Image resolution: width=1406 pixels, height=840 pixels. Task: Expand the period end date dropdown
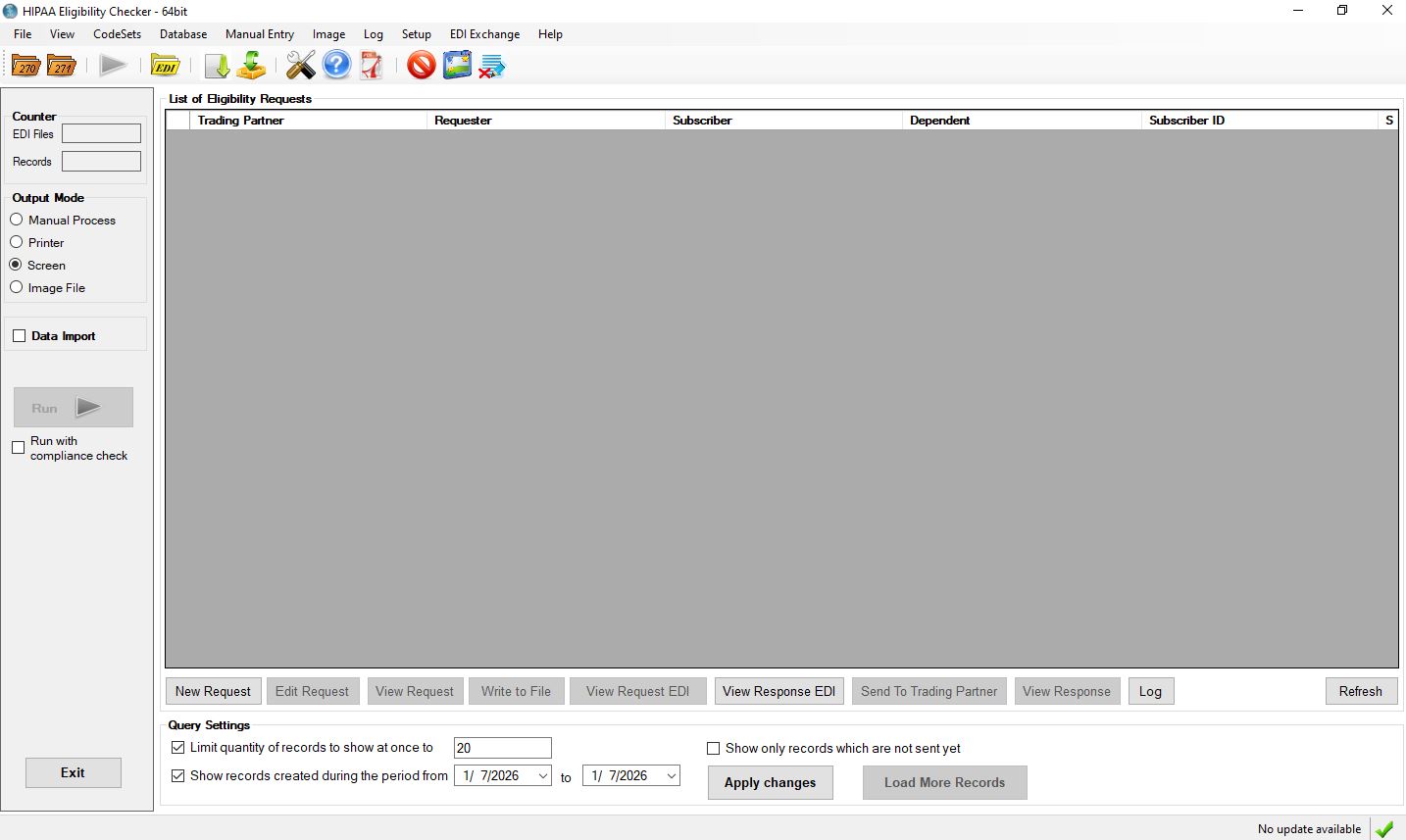671,776
